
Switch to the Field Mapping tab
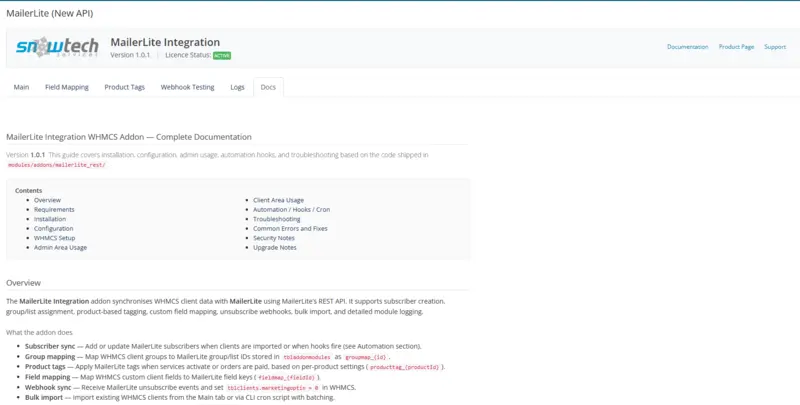pos(67,87)
